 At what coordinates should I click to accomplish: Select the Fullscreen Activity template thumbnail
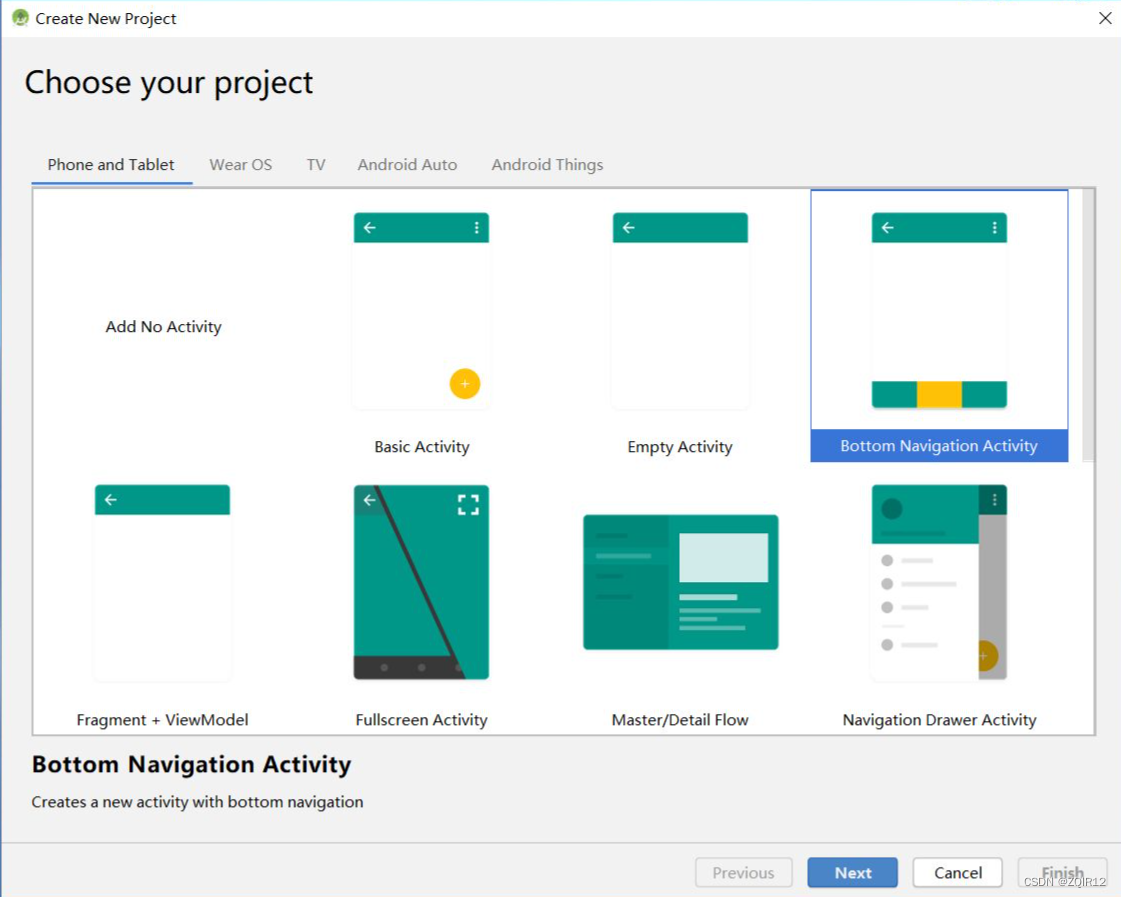(421, 583)
